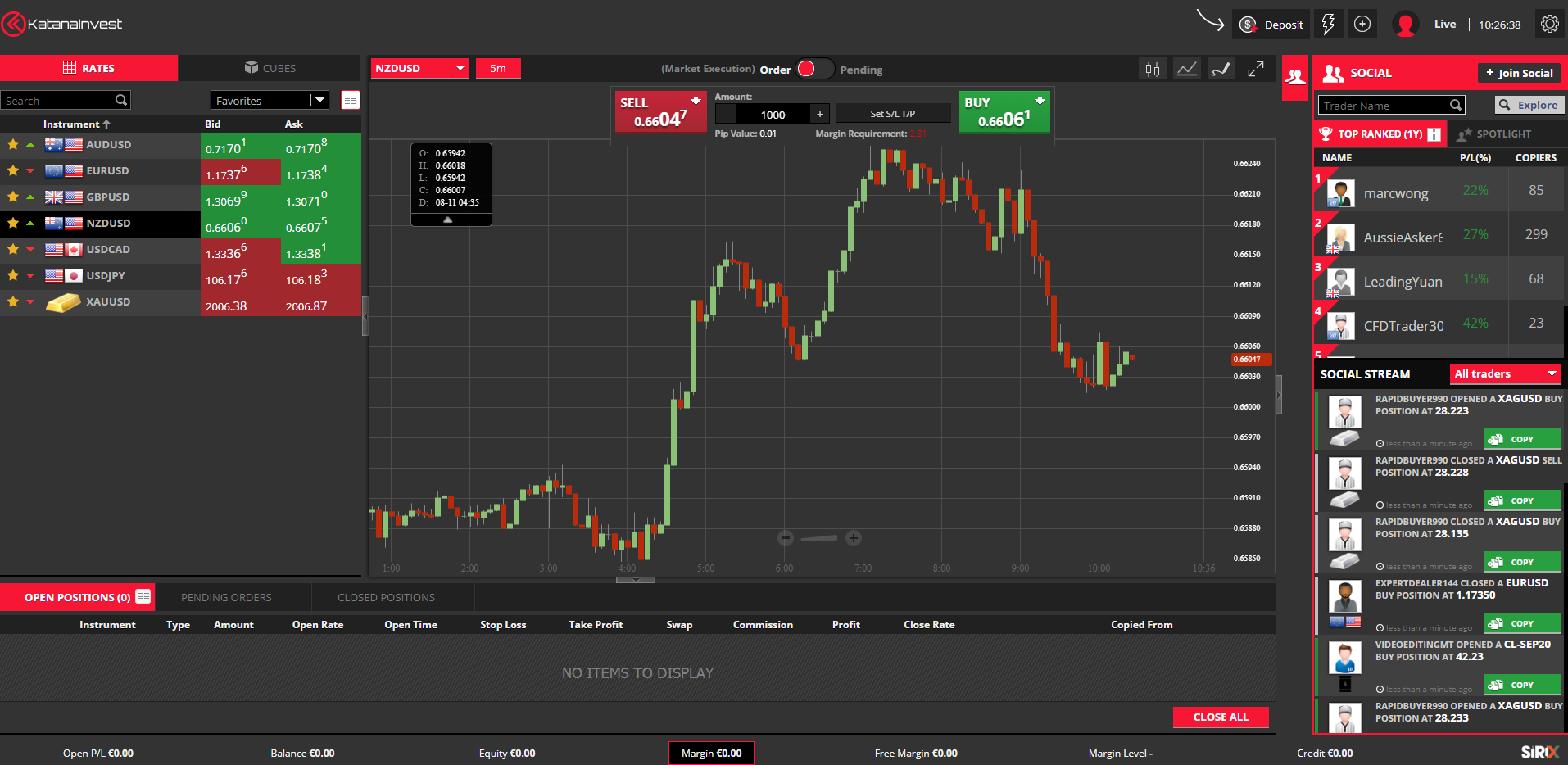Open the chart indicators icon
Viewport: 1568px width, 765px height.
1186,69
